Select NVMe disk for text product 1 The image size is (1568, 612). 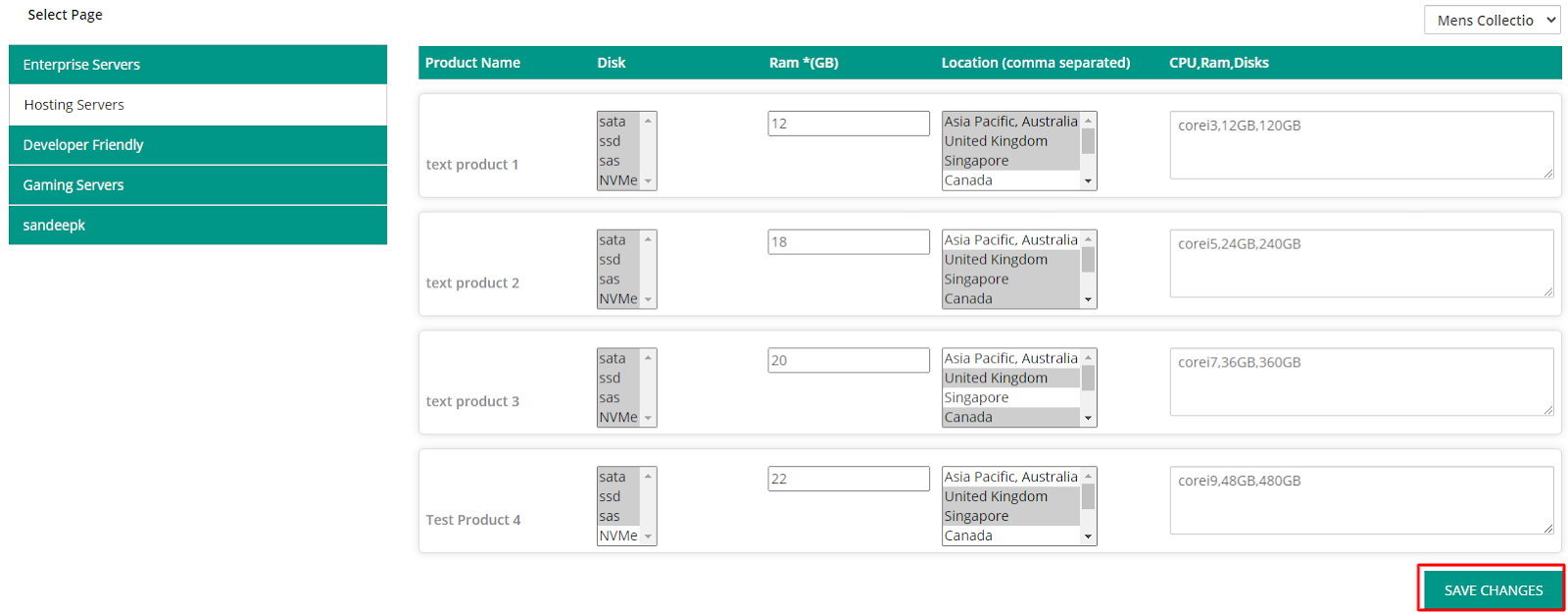pyautogui.click(x=618, y=180)
